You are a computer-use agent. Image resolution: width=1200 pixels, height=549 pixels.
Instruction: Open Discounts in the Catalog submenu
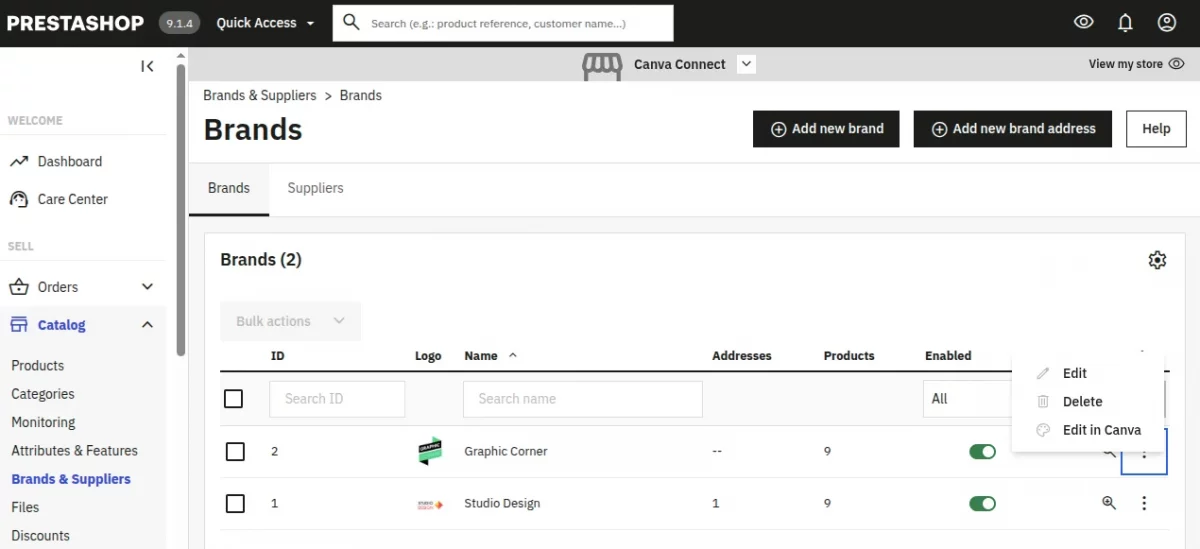tap(41, 536)
